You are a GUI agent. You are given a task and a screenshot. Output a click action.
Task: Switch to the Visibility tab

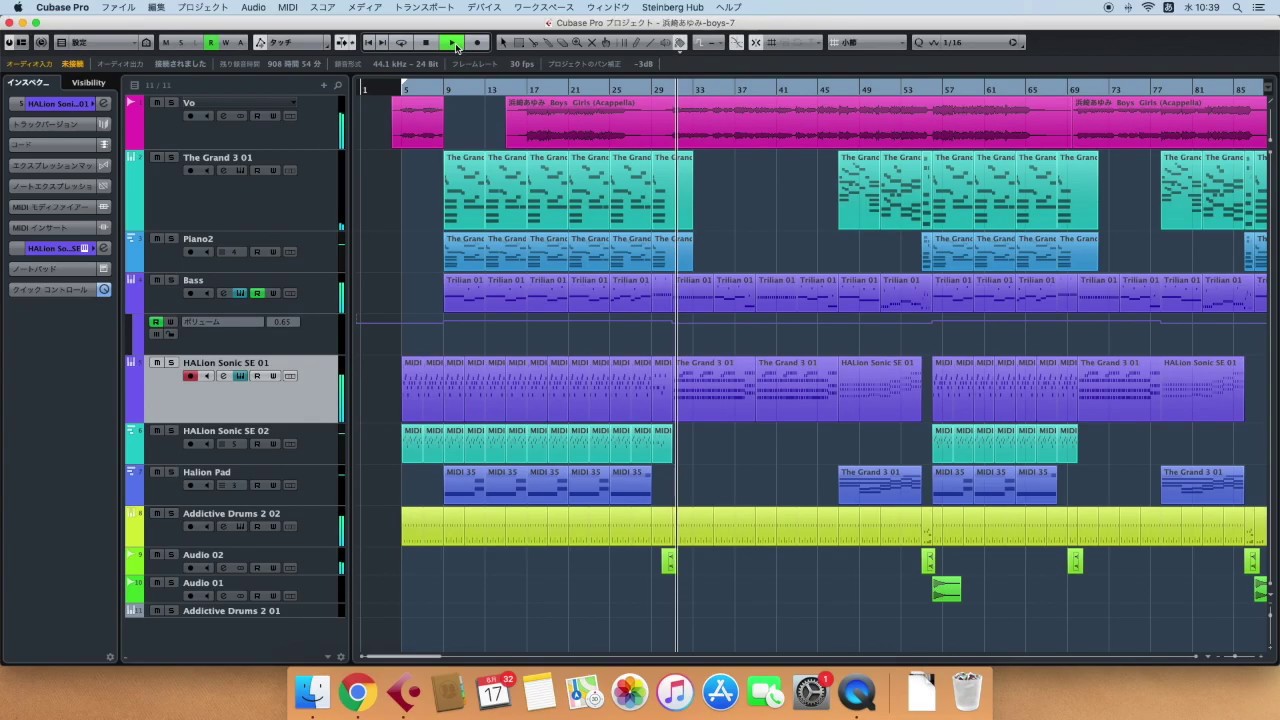click(x=88, y=83)
